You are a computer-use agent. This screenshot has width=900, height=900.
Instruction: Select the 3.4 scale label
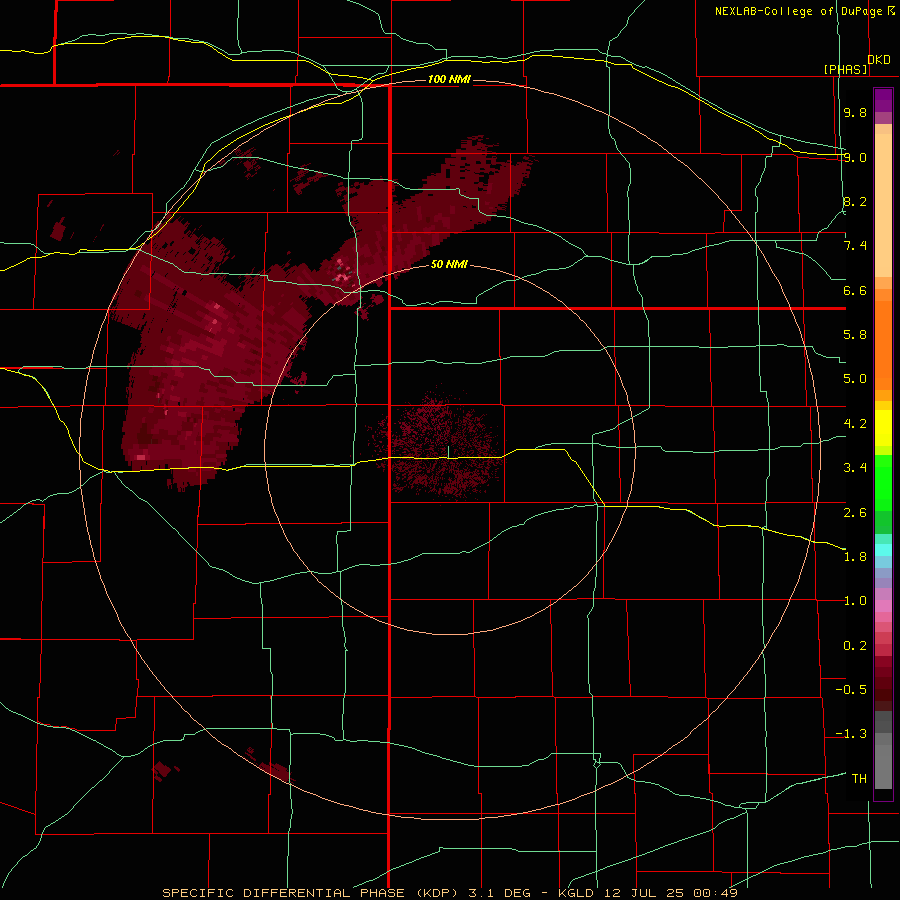(x=855, y=468)
